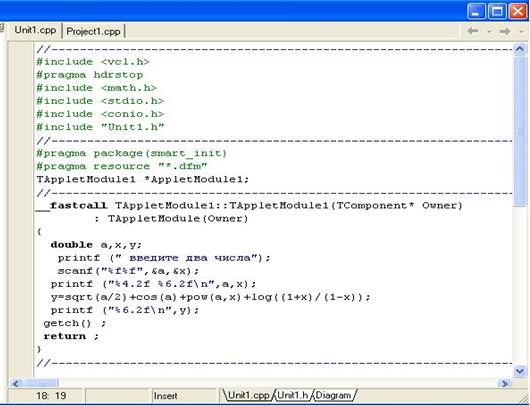Click the editor's left gutter margin

pos(21,210)
